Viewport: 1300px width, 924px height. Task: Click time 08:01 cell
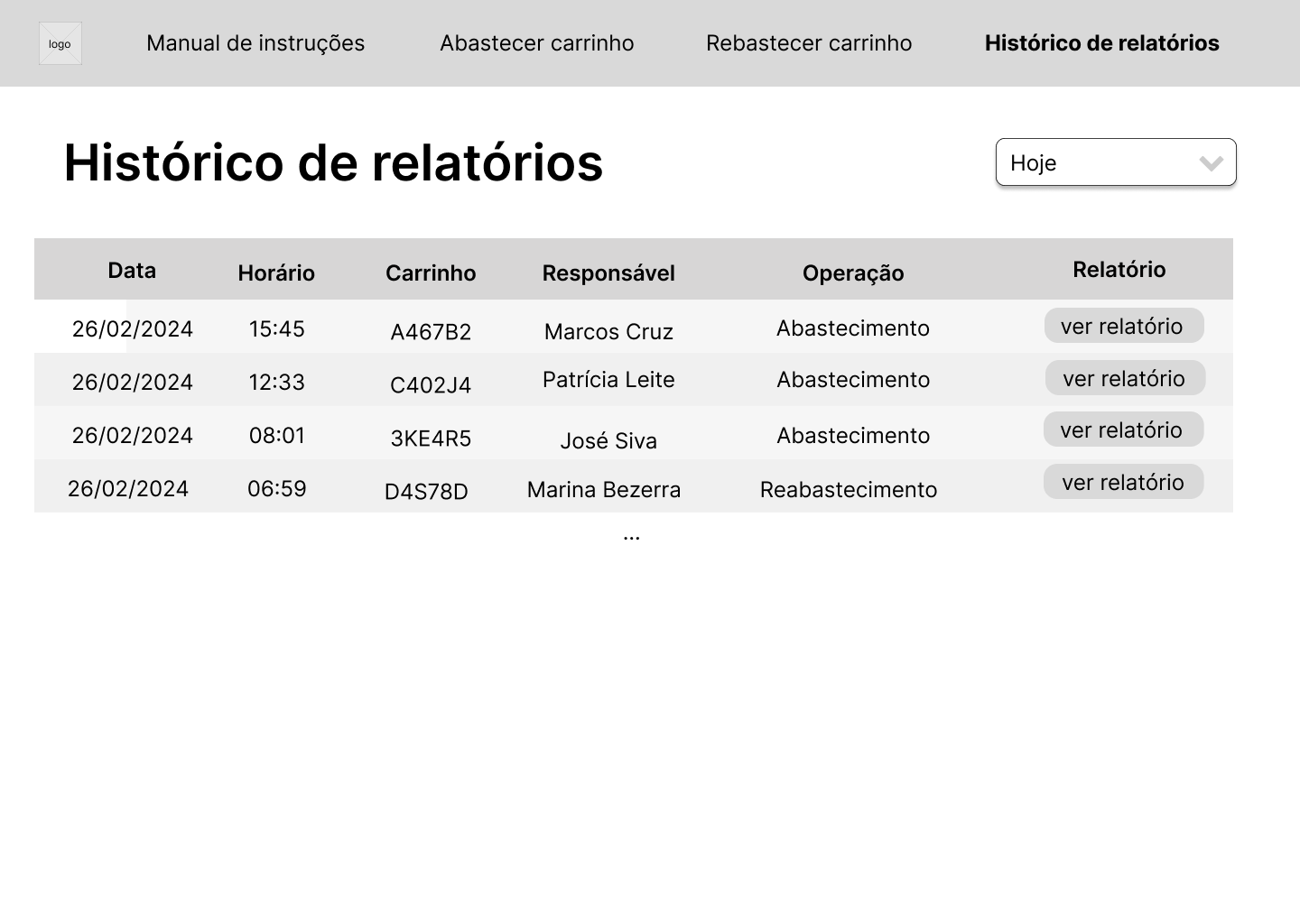pos(277,436)
